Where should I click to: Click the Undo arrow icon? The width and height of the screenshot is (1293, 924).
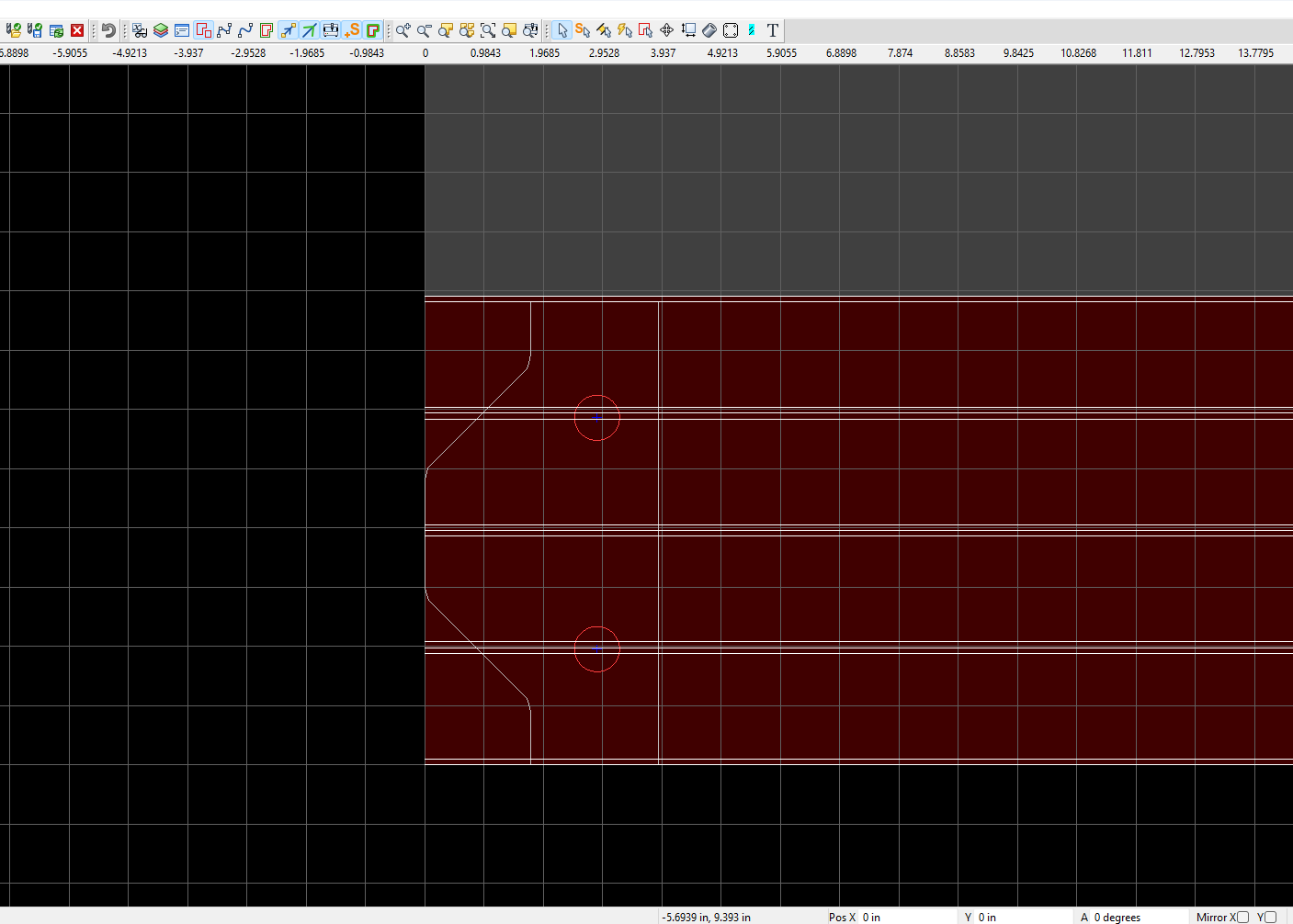[x=108, y=30]
